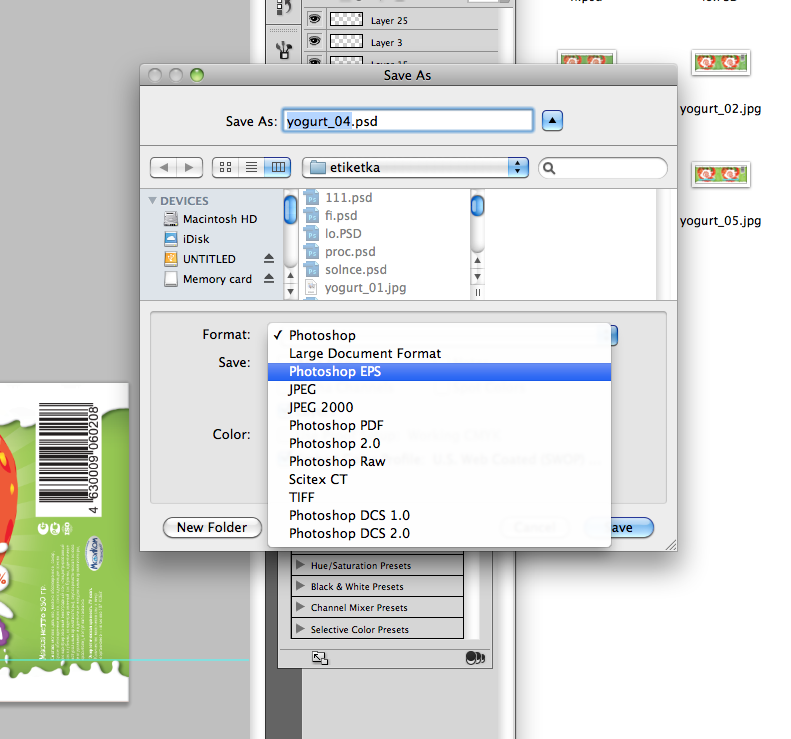This screenshot has width=791, height=739.
Task: Expand Channel Mixer Presets
Action: coord(300,607)
